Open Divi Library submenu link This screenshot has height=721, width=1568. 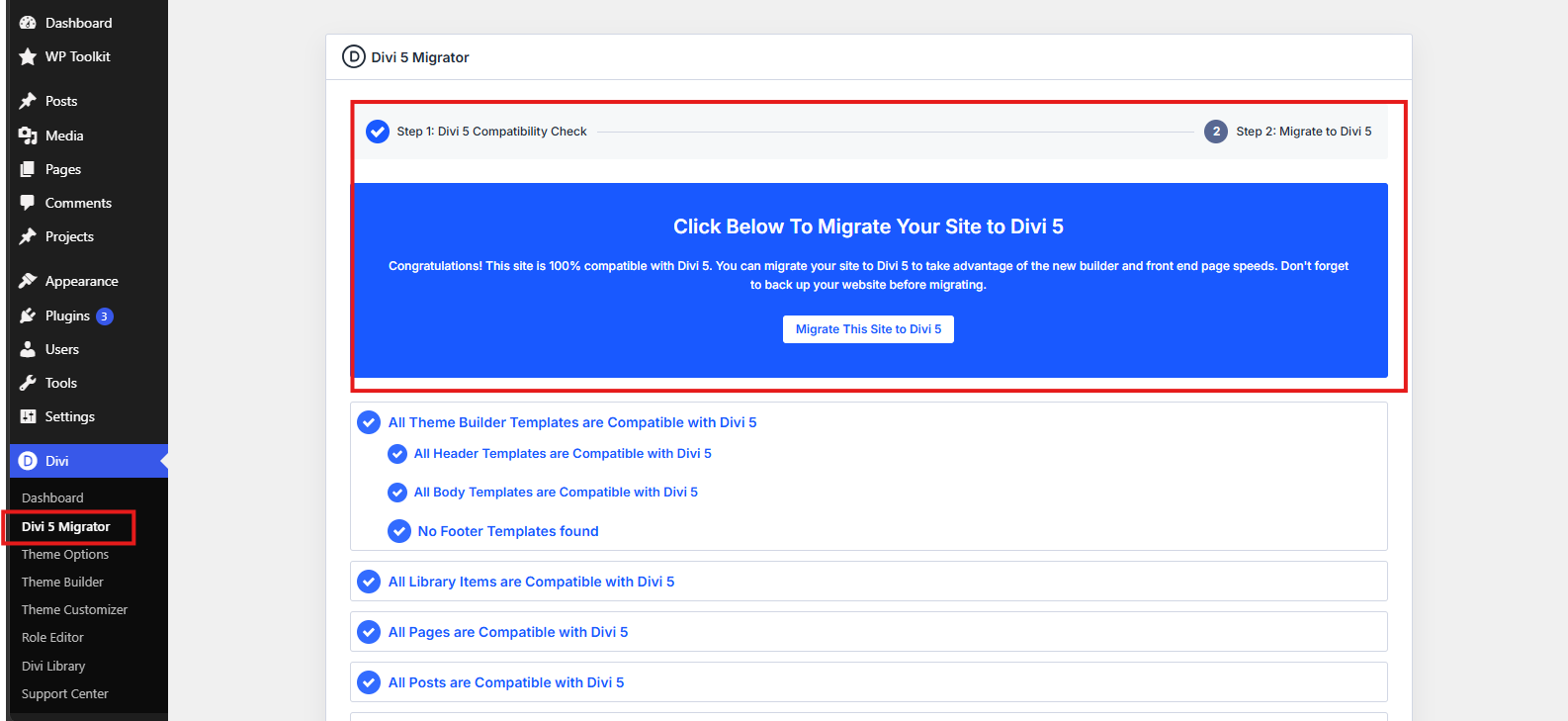click(53, 666)
